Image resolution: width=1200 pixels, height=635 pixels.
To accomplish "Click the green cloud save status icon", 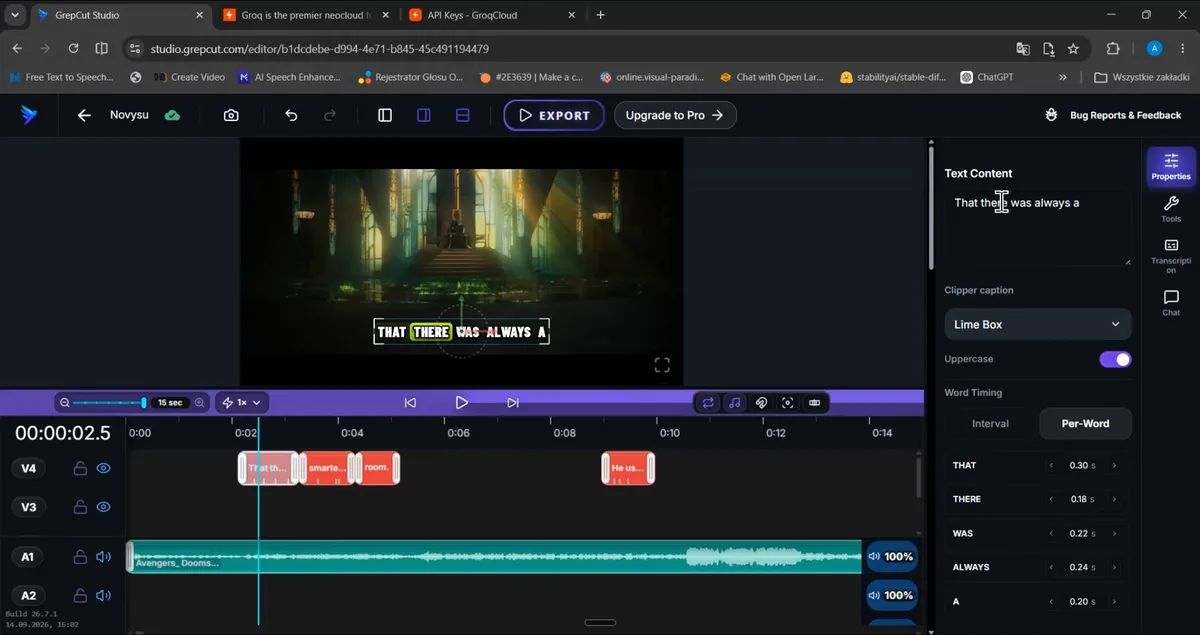I will (173, 115).
